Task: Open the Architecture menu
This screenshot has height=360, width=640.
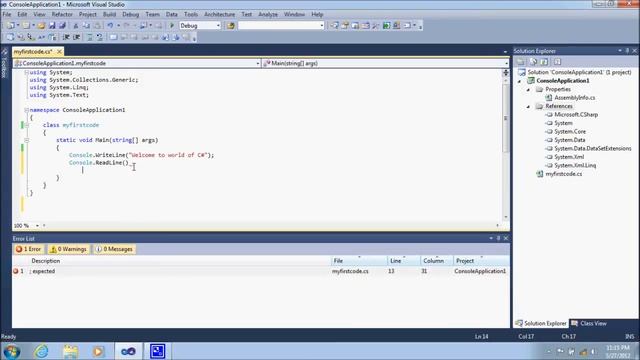Action: point(220,14)
